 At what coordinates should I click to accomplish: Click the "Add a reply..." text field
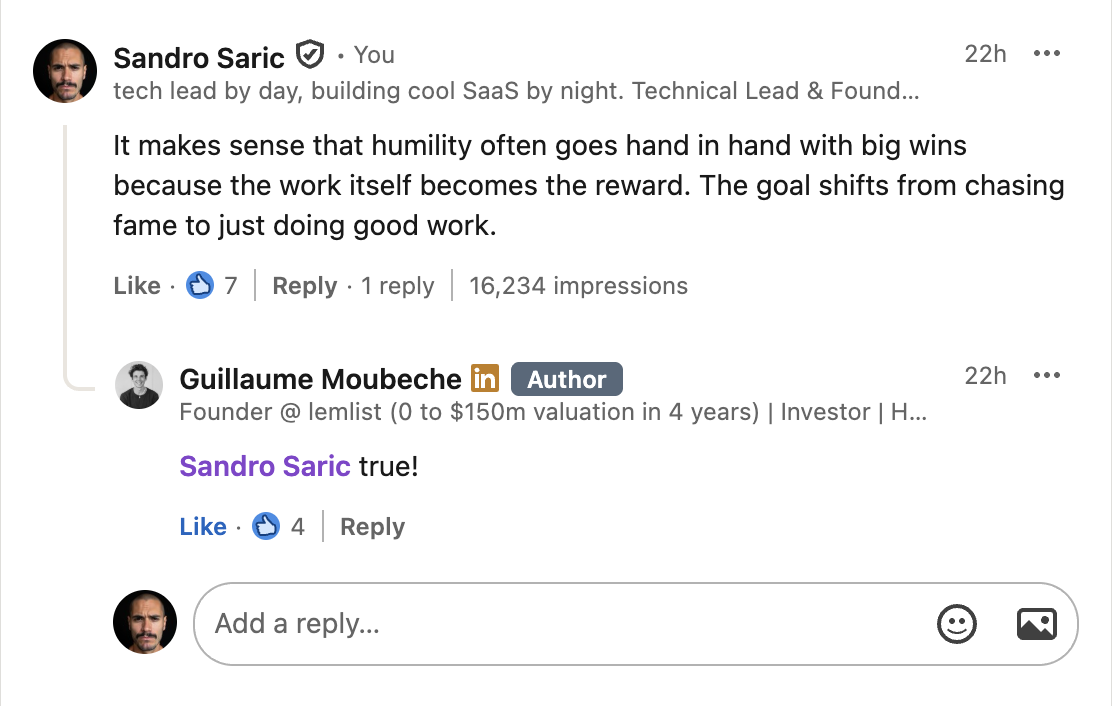click(560, 624)
